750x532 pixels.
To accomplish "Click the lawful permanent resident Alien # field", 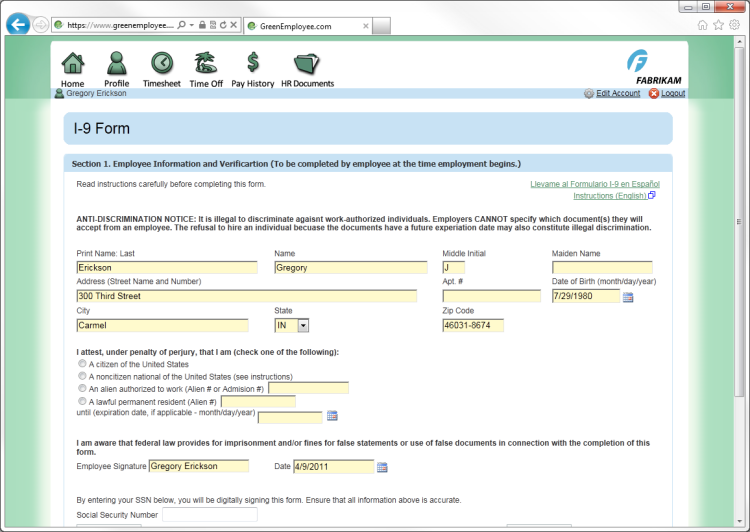I will [258, 401].
